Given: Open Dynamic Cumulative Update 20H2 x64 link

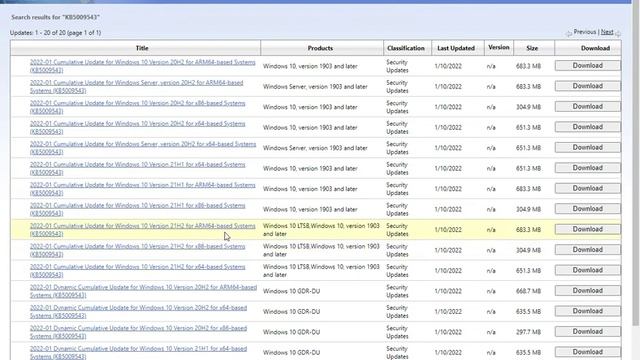Looking at the screenshot, I should click(x=138, y=311).
